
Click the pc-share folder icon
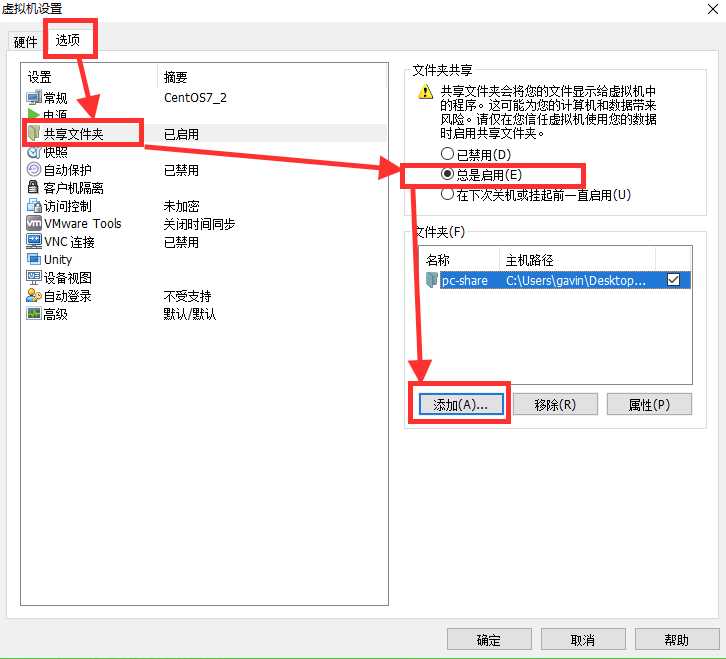click(x=432, y=280)
